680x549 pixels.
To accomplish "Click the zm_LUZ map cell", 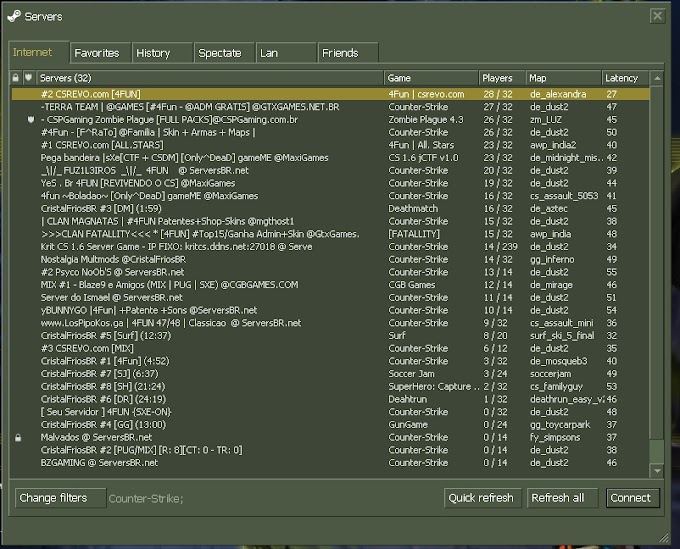I will [546, 120].
